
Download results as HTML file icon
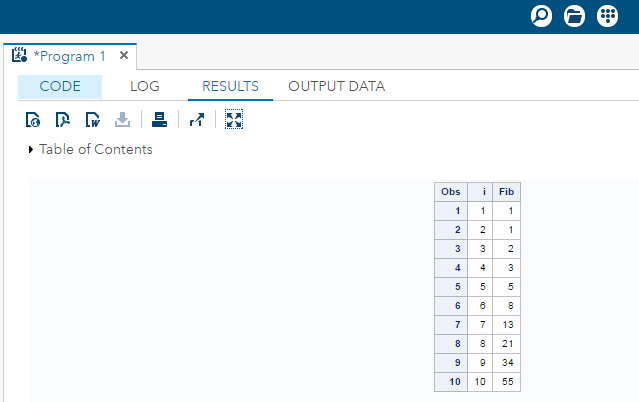tap(33, 120)
